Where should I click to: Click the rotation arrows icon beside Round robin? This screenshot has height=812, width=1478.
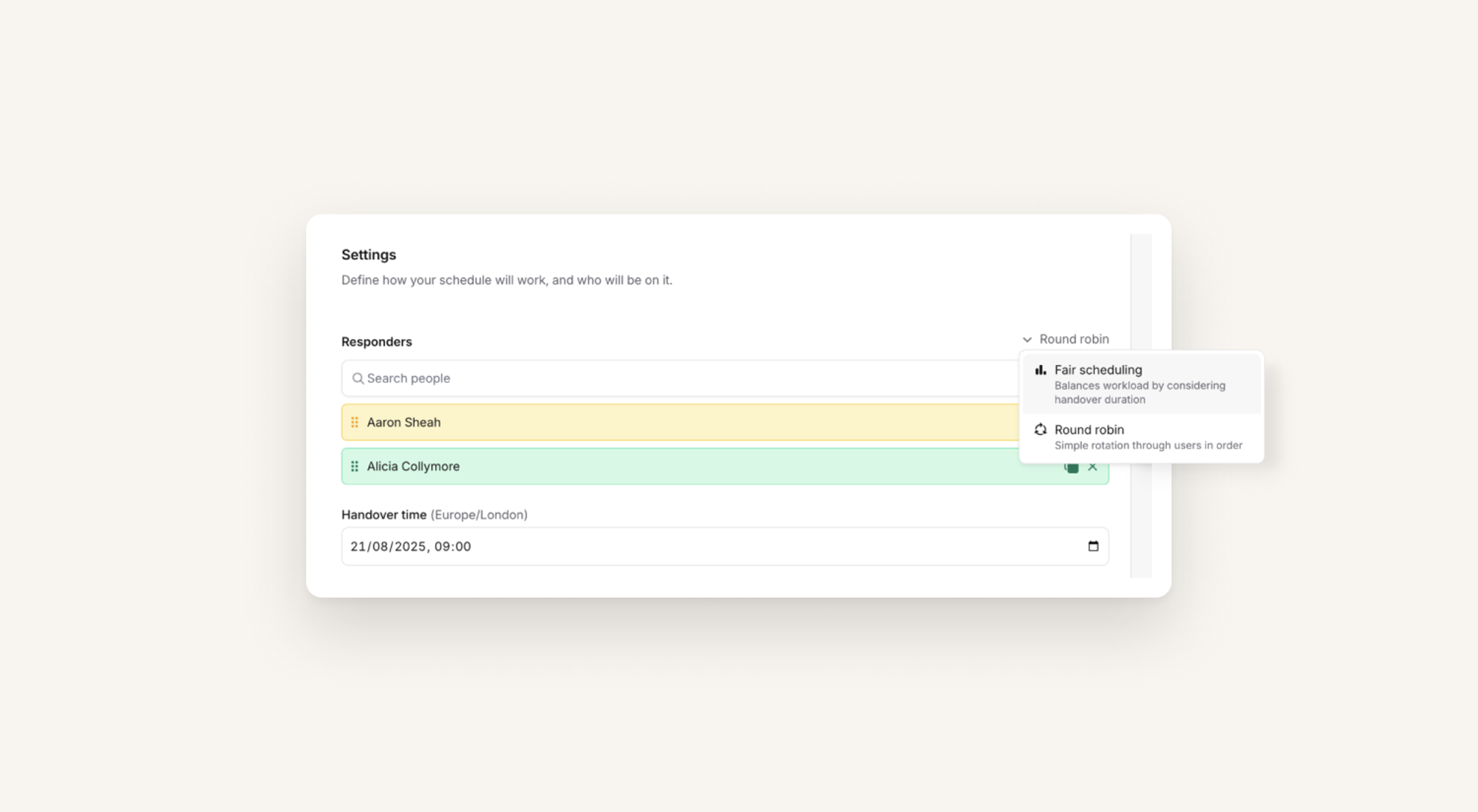1041,430
